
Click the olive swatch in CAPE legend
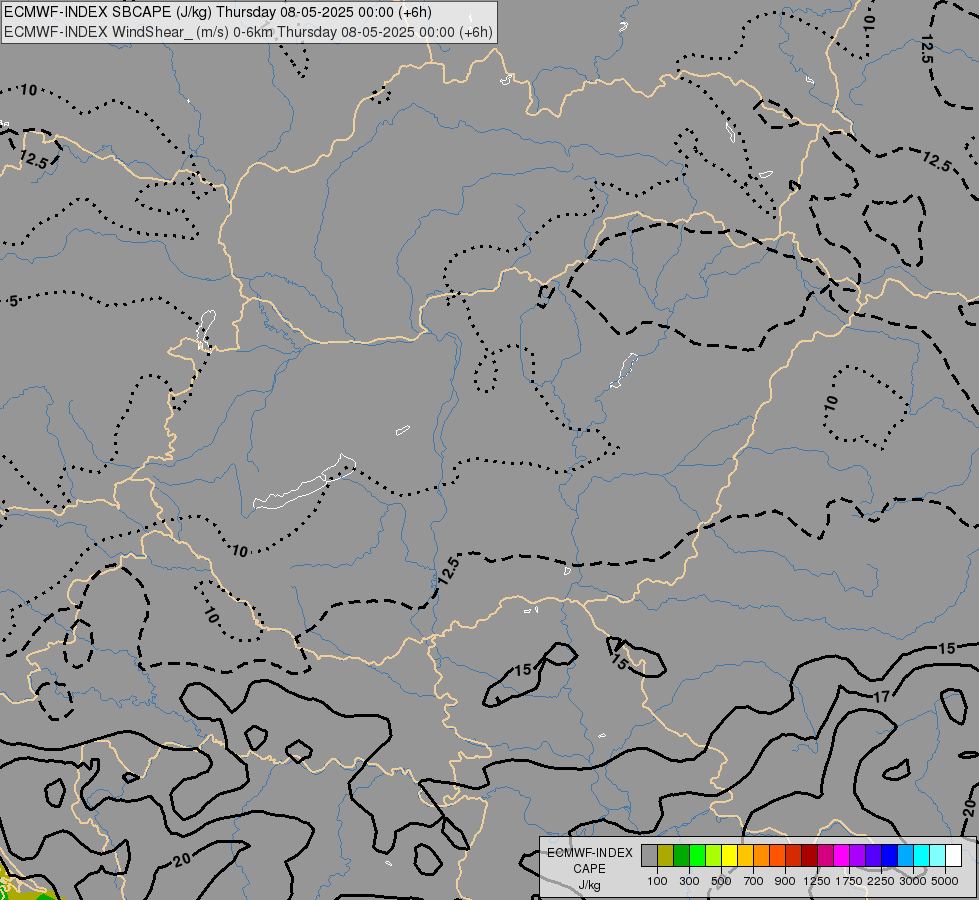[x=666, y=855]
